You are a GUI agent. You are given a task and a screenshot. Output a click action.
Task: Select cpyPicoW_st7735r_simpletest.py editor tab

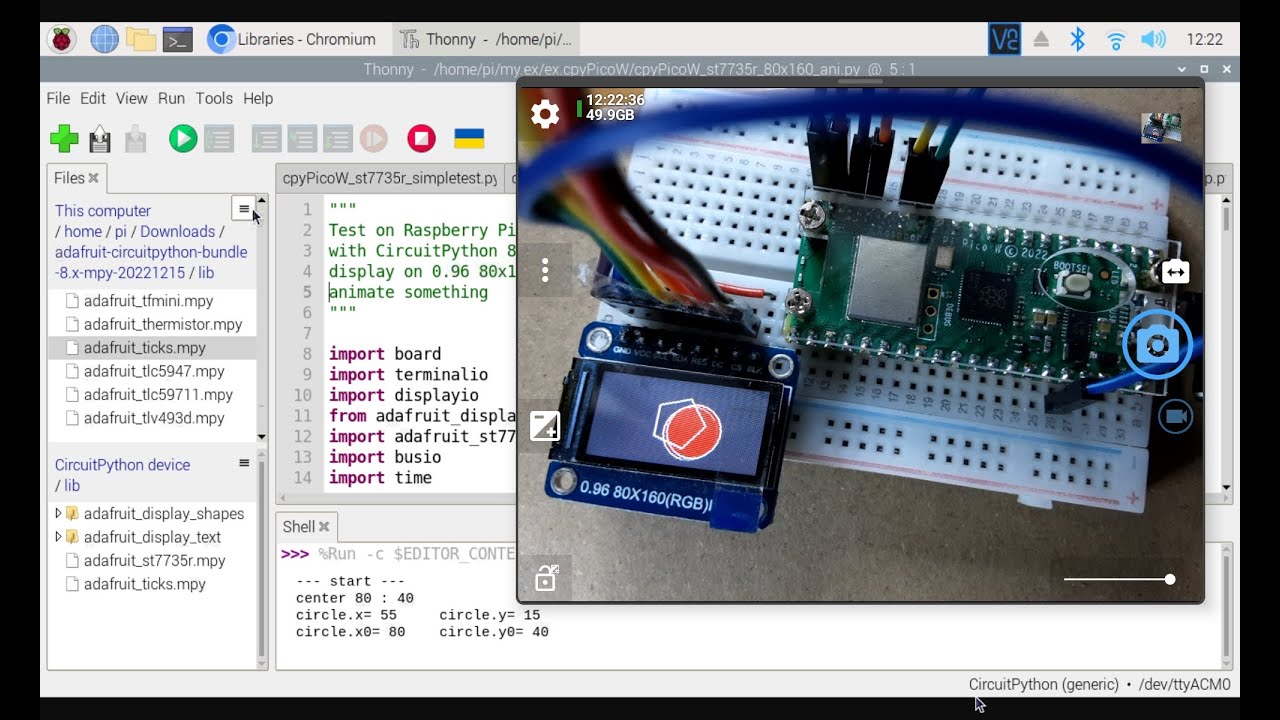(389, 178)
